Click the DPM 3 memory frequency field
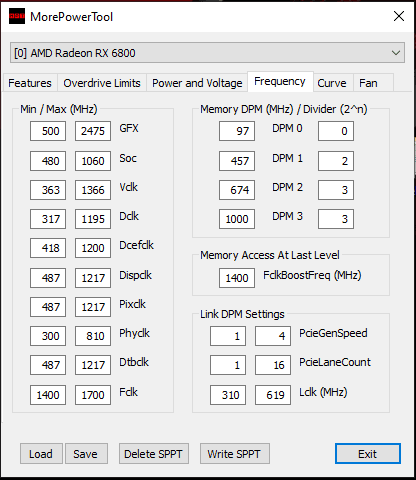The image size is (416, 480). 237,219
